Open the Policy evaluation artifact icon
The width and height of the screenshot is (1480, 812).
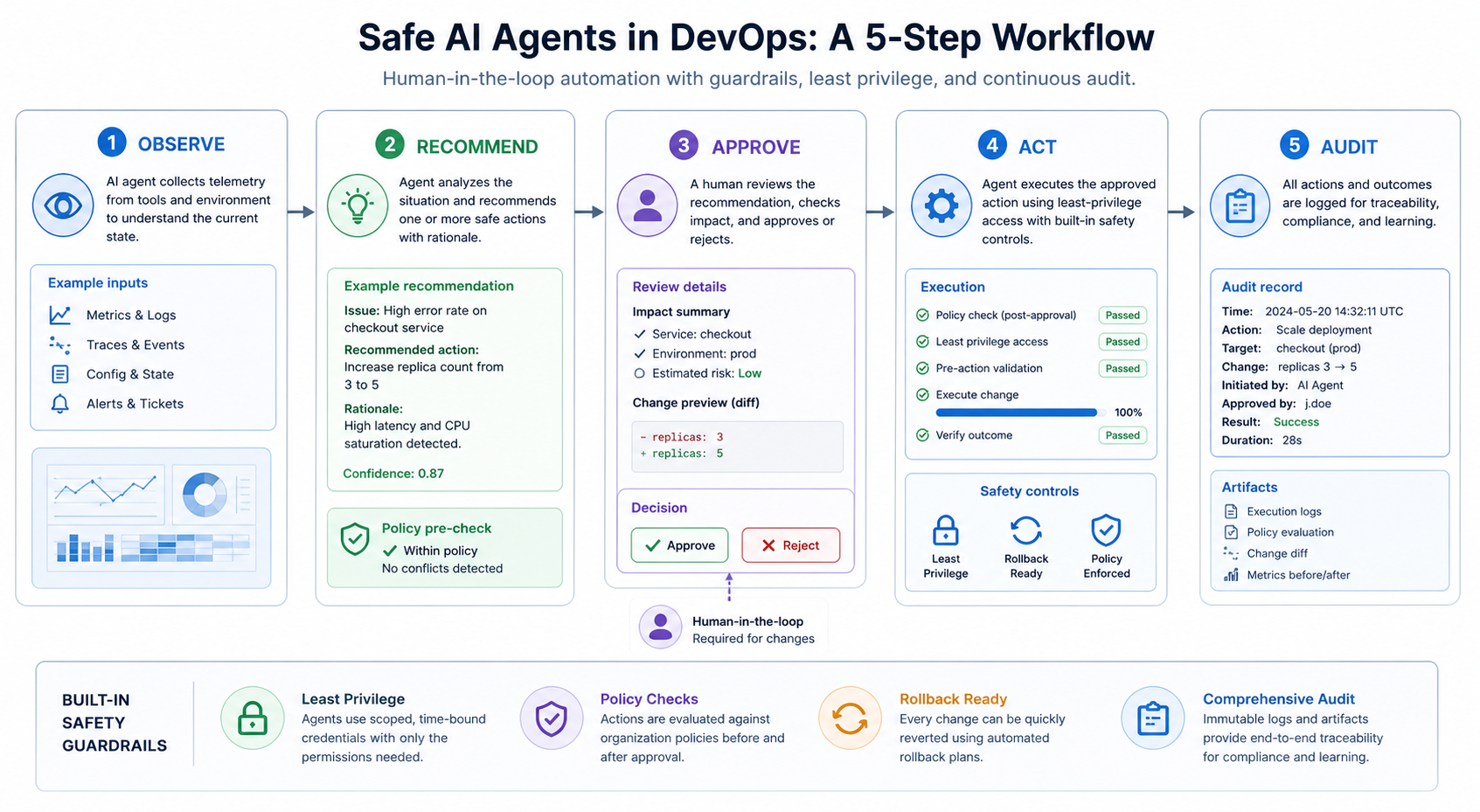coord(1231,532)
